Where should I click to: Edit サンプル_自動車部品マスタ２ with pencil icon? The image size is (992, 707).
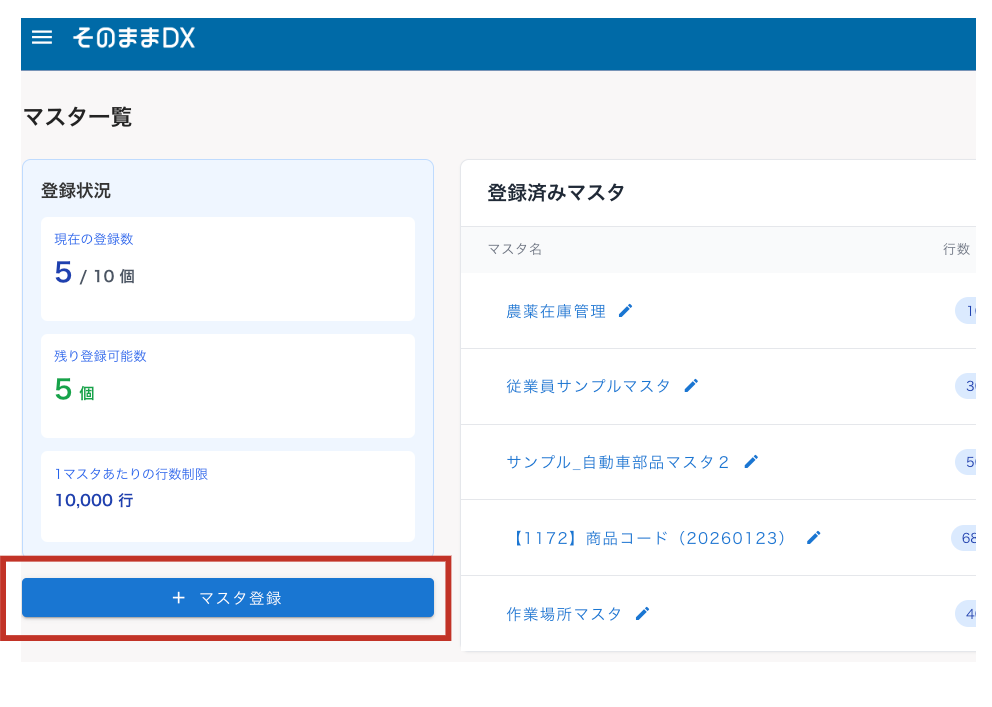click(751, 461)
